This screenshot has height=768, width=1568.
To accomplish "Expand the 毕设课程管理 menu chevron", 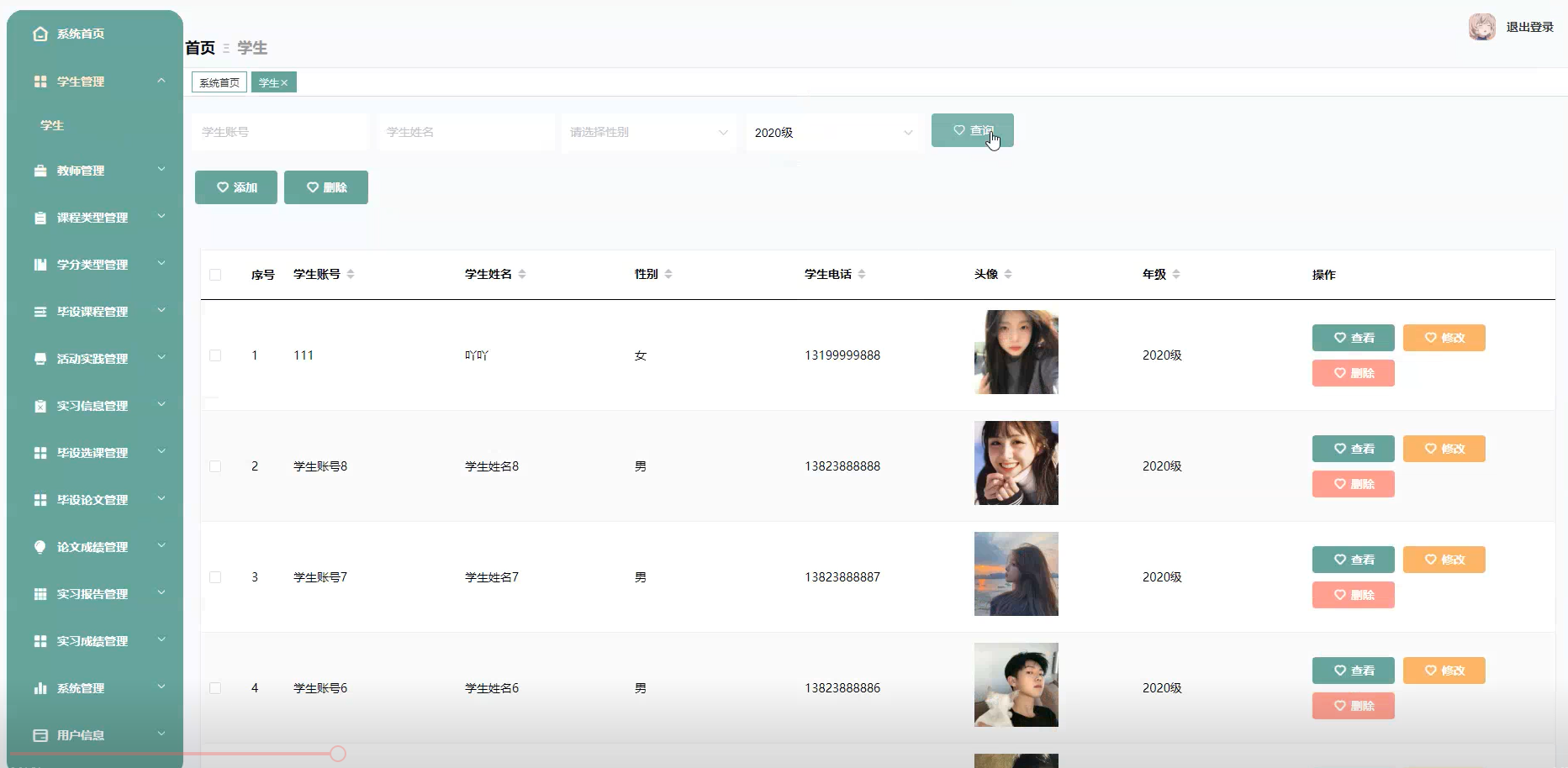I will pyautogui.click(x=161, y=311).
